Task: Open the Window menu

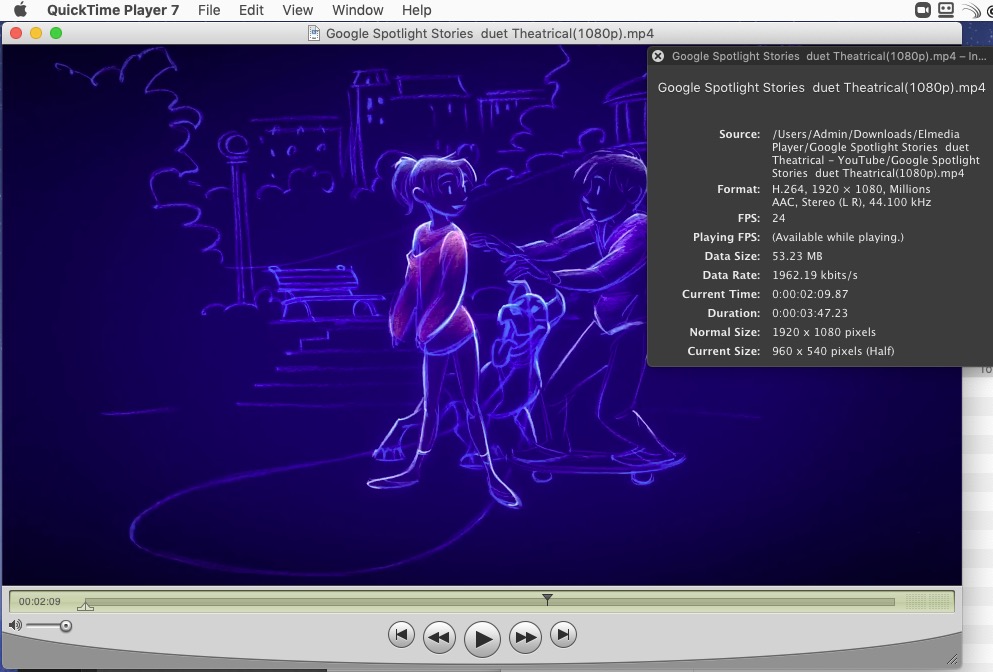Action: tap(358, 10)
